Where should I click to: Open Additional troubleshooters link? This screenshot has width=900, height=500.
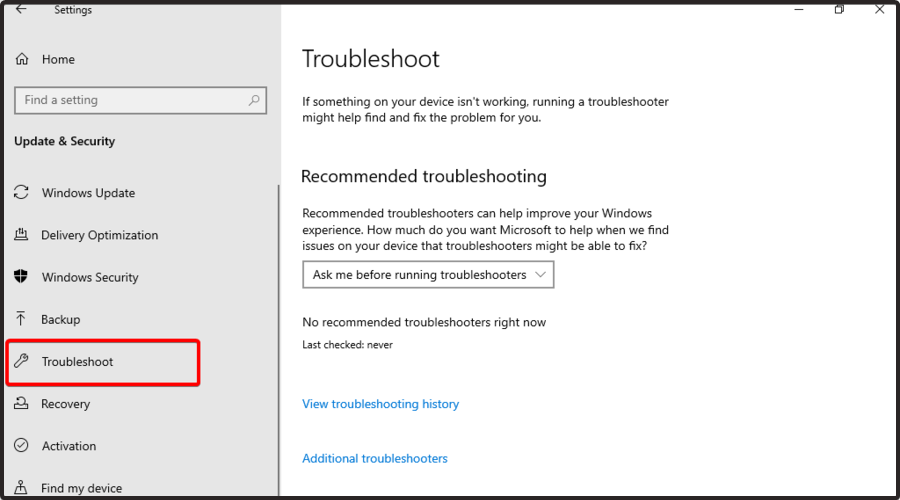375,459
